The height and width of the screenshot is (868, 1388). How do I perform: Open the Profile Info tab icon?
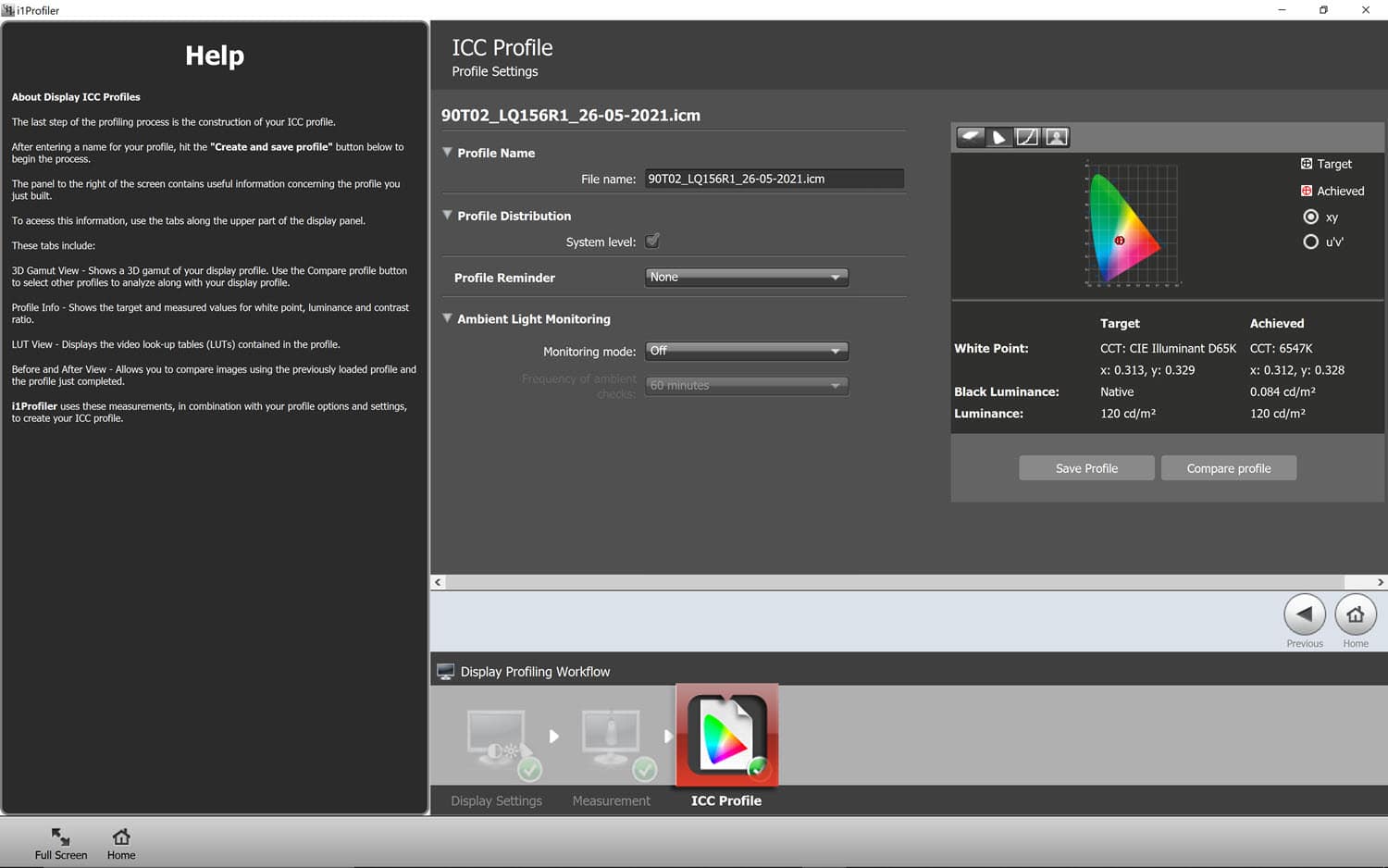click(x=998, y=137)
